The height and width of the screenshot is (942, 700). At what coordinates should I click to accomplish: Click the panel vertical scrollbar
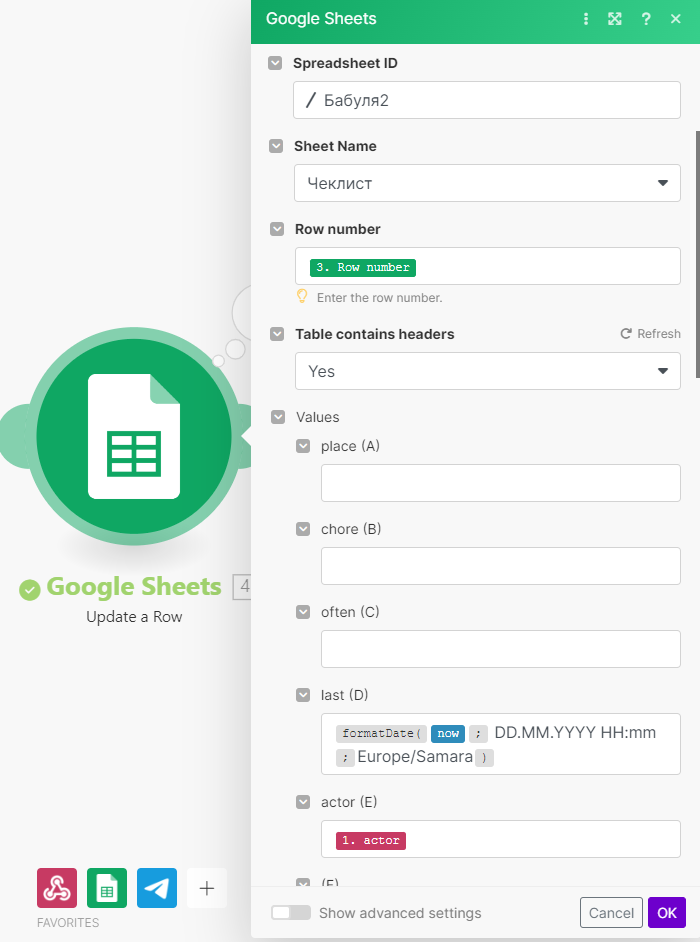click(x=697, y=254)
